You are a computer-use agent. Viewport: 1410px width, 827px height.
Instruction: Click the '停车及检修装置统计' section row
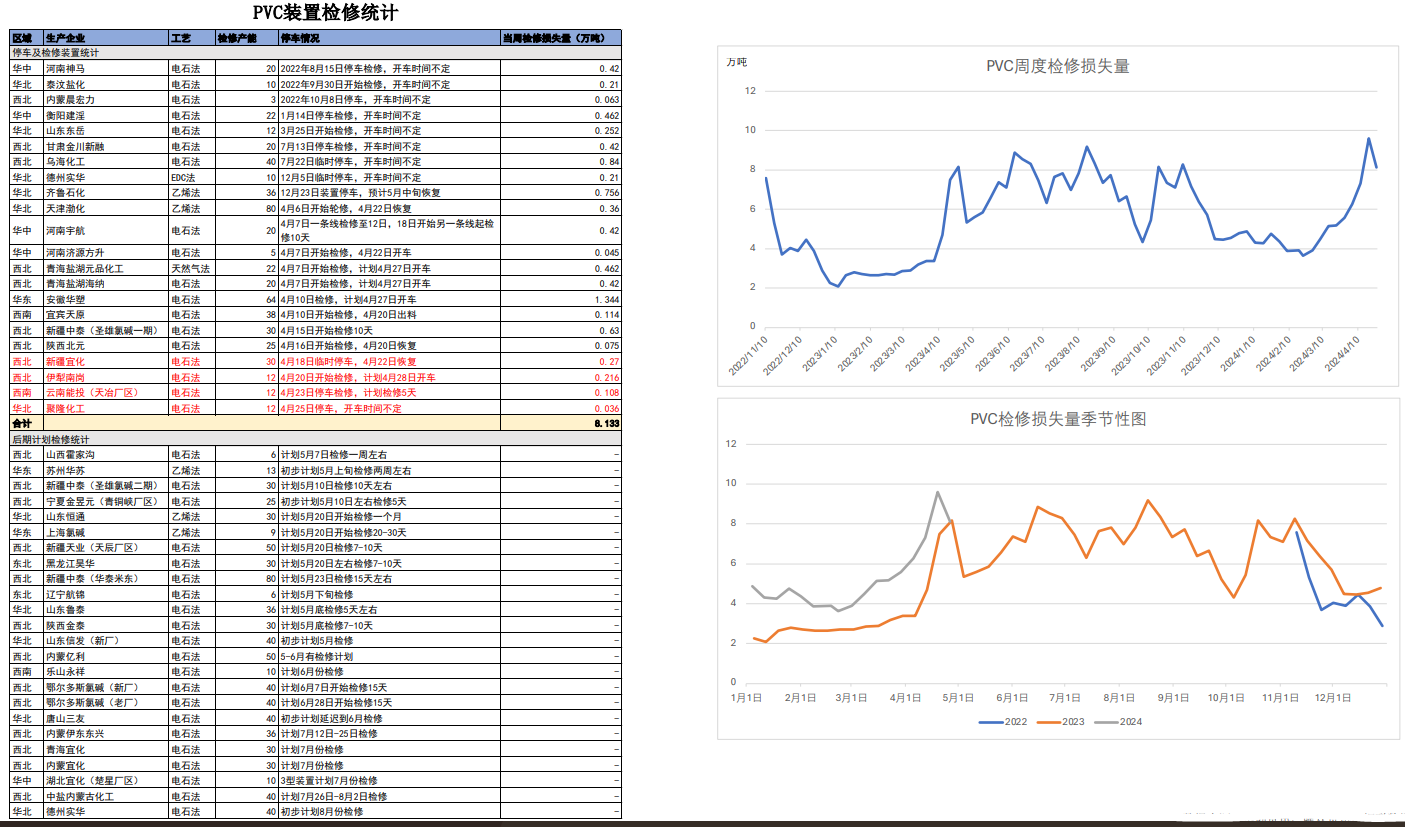316,52
